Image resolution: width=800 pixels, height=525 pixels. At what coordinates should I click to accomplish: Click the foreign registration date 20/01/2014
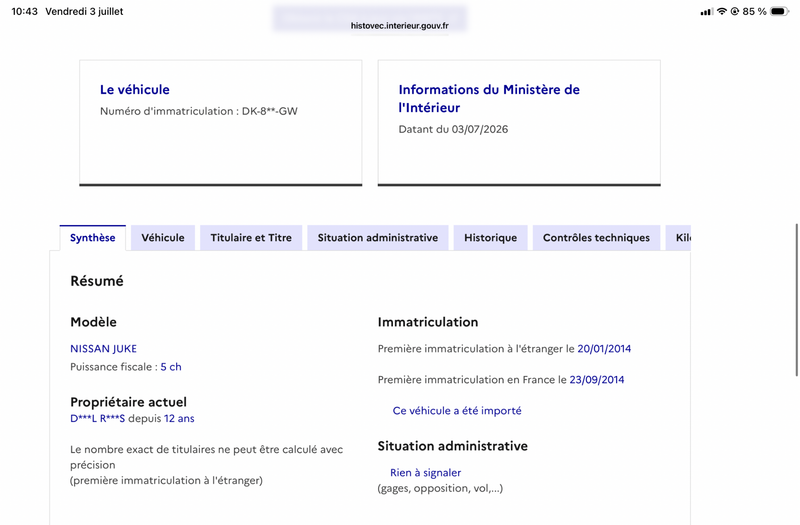tap(604, 349)
